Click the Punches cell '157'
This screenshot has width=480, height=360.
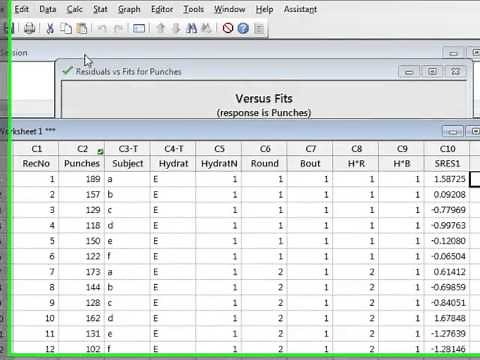82,195
